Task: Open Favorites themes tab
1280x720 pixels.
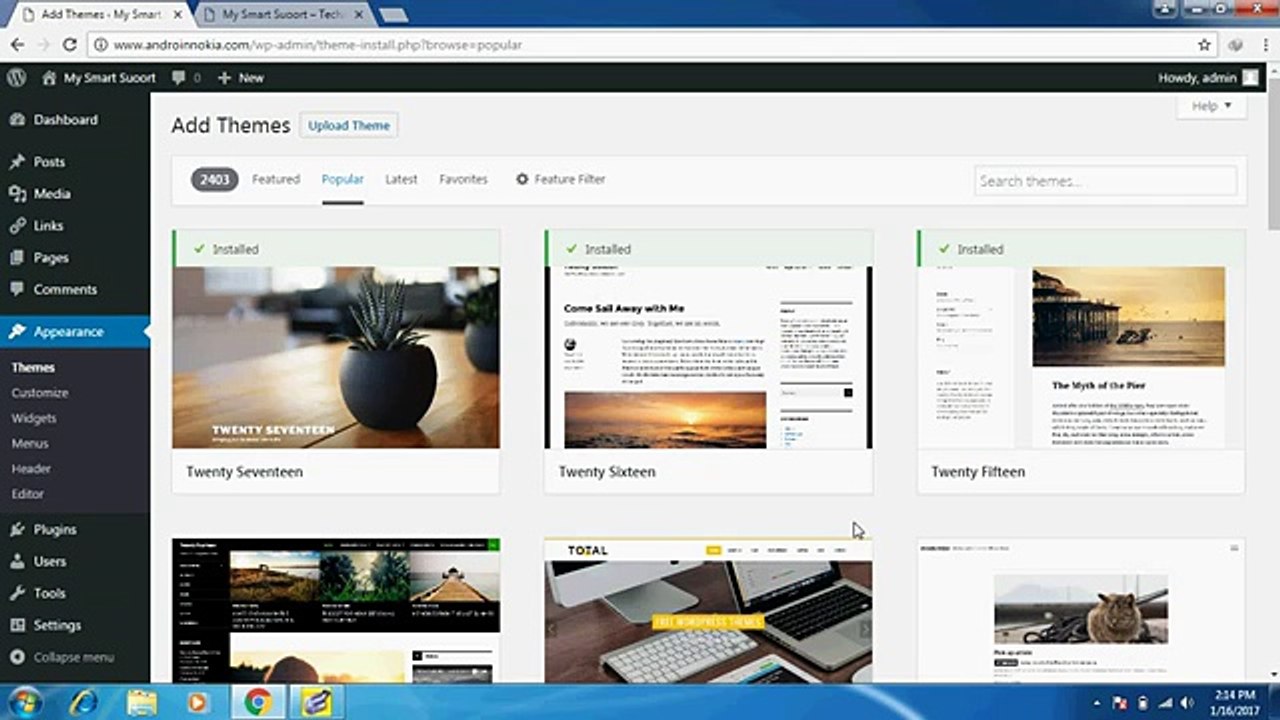Action: click(463, 180)
